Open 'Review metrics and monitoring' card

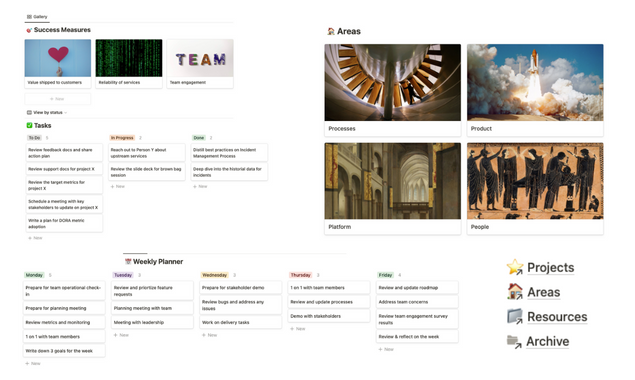[64, 322]
